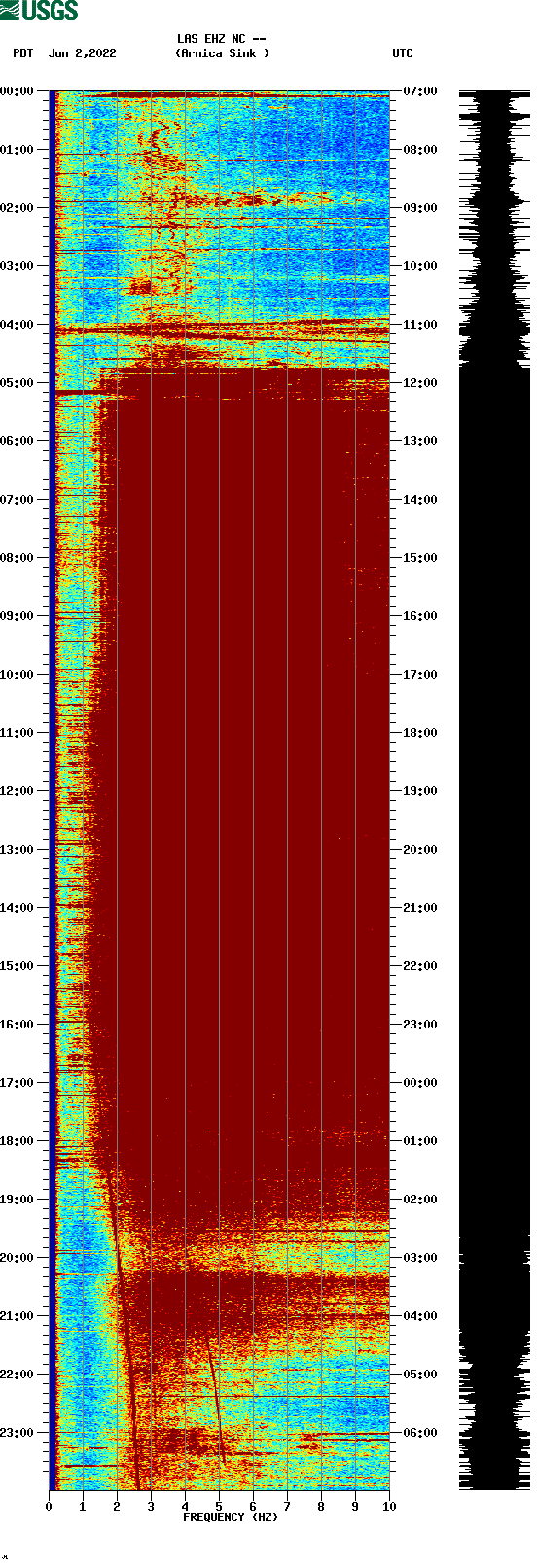The image size is (537, 1568).
Task: Click the USGS logo
Action: (39, 11)
